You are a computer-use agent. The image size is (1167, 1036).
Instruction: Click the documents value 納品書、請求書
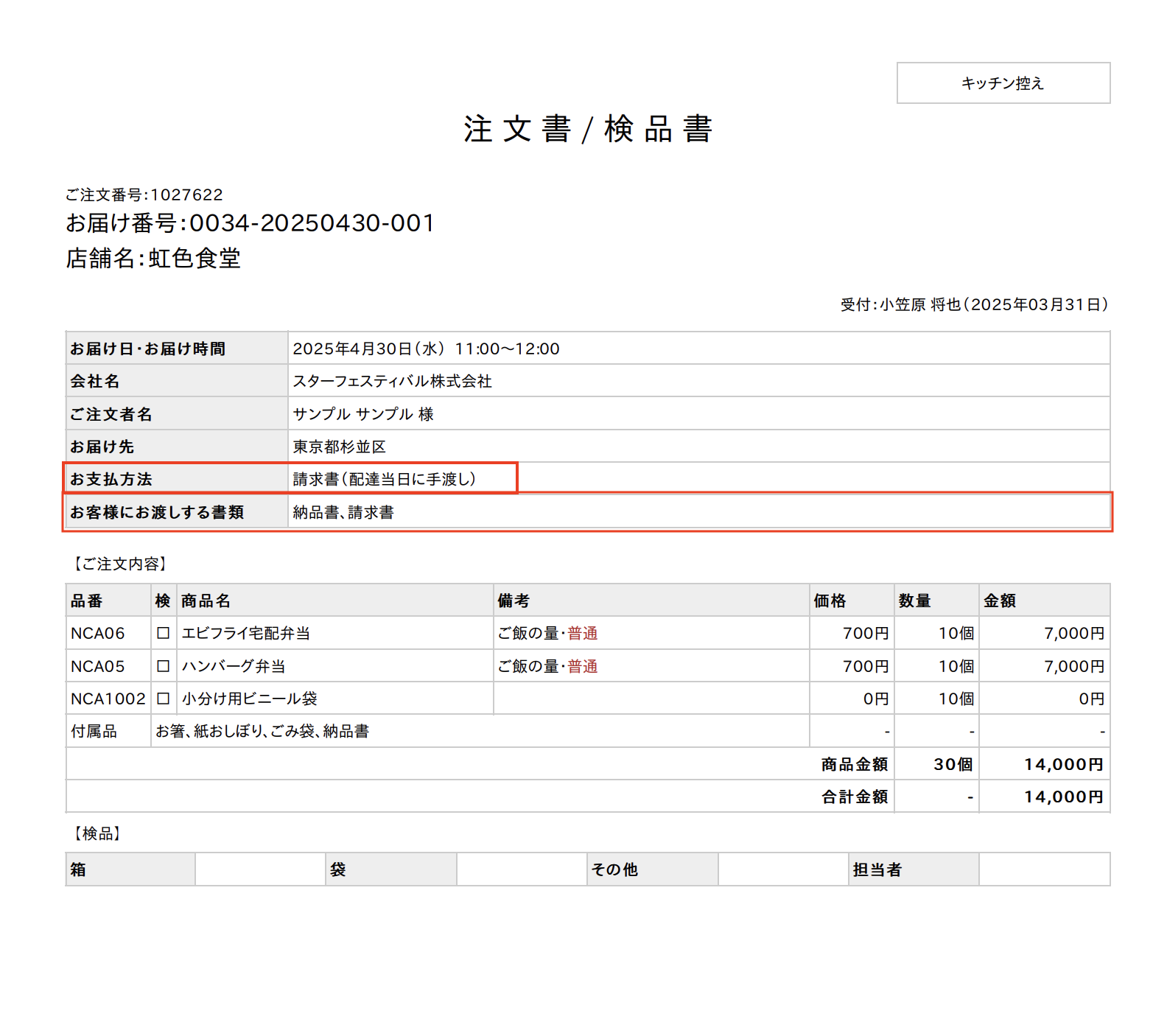(x=343, y=512)
